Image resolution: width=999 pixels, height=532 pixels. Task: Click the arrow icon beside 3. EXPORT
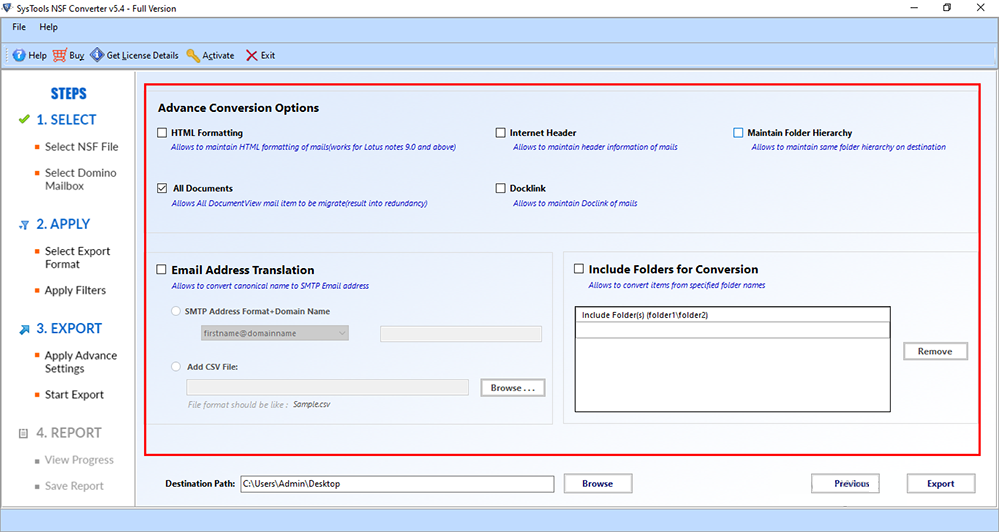[x=24, y=329]
